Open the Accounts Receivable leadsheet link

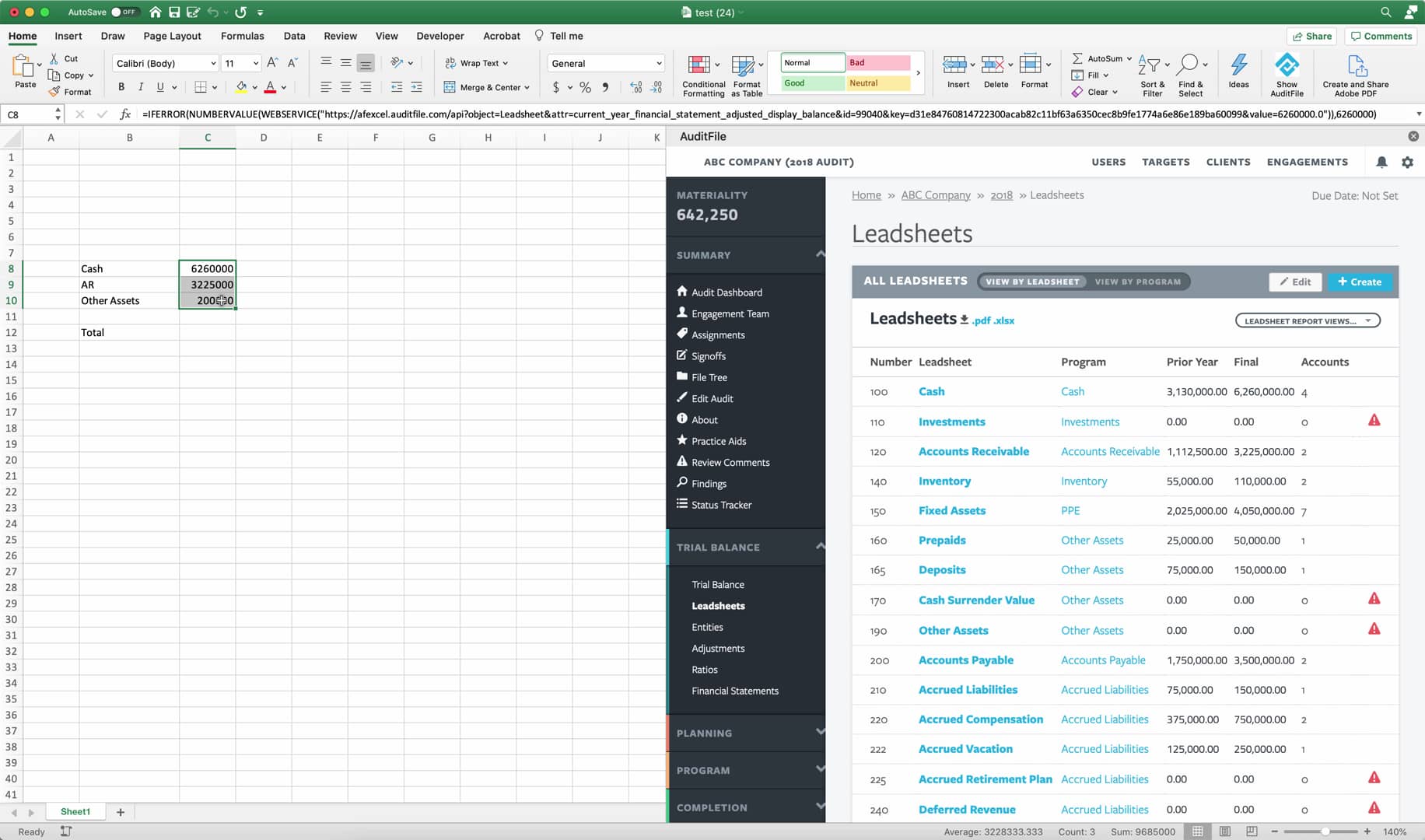[x=974, y=451]
